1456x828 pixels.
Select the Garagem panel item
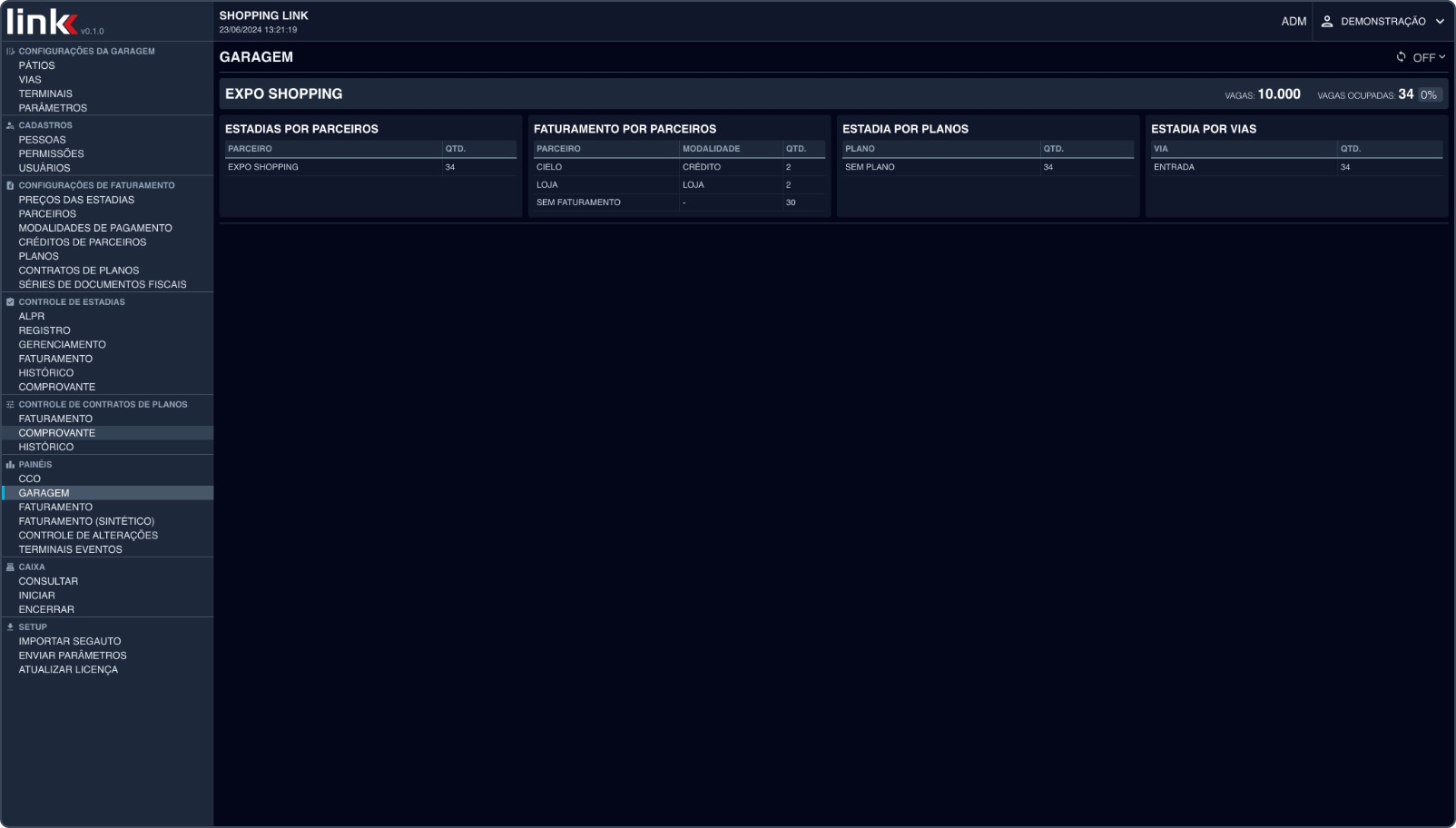click(107, 493)
